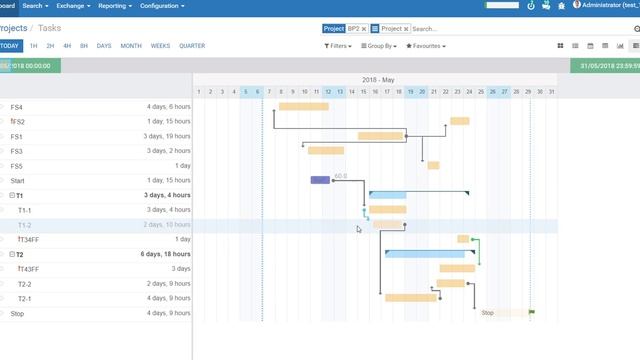Select the Stop task row
This screenshot has height=360, width=640.
96,313
